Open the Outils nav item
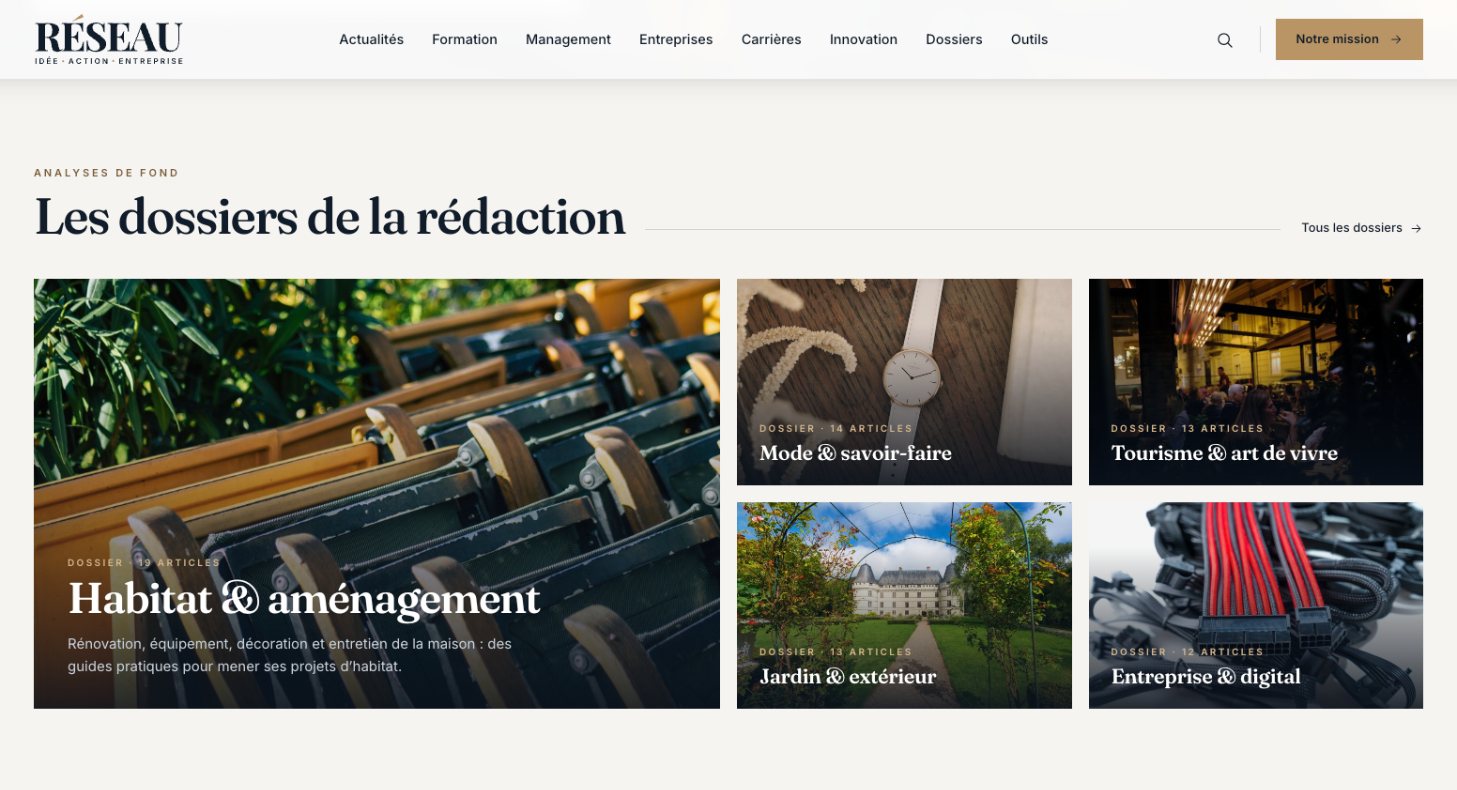 1029,39
